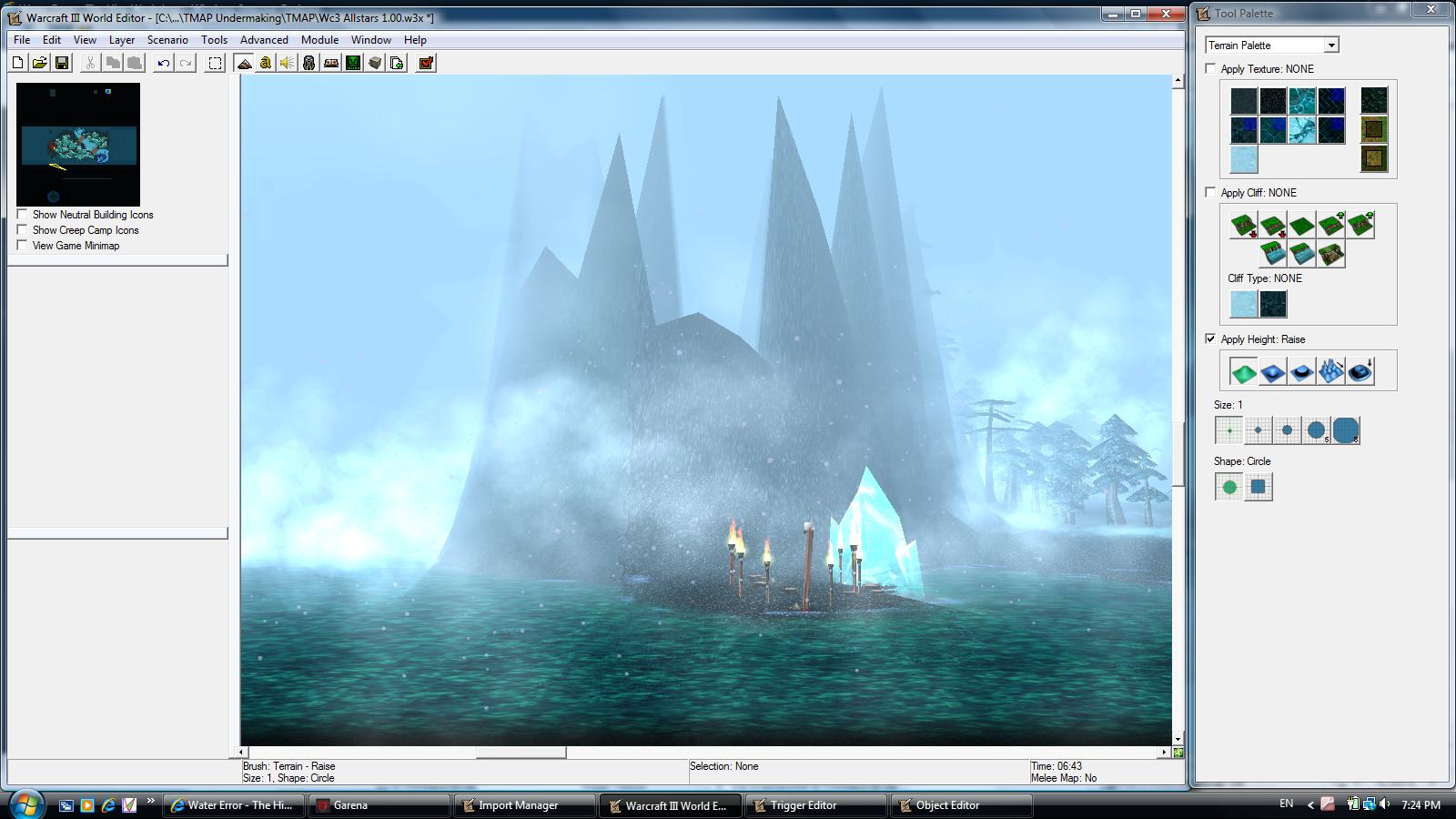Open the Layer menu

tap(122, 40)
